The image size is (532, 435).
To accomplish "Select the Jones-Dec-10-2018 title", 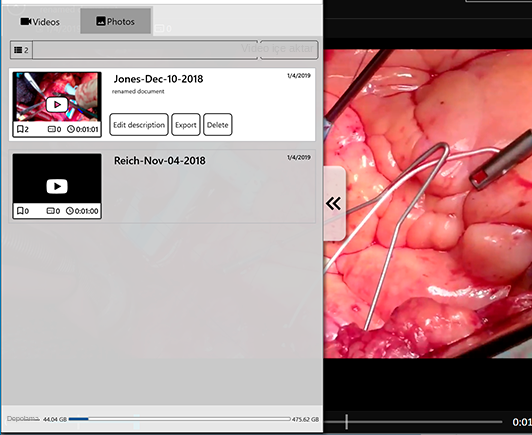I will [x=158, y=79].
